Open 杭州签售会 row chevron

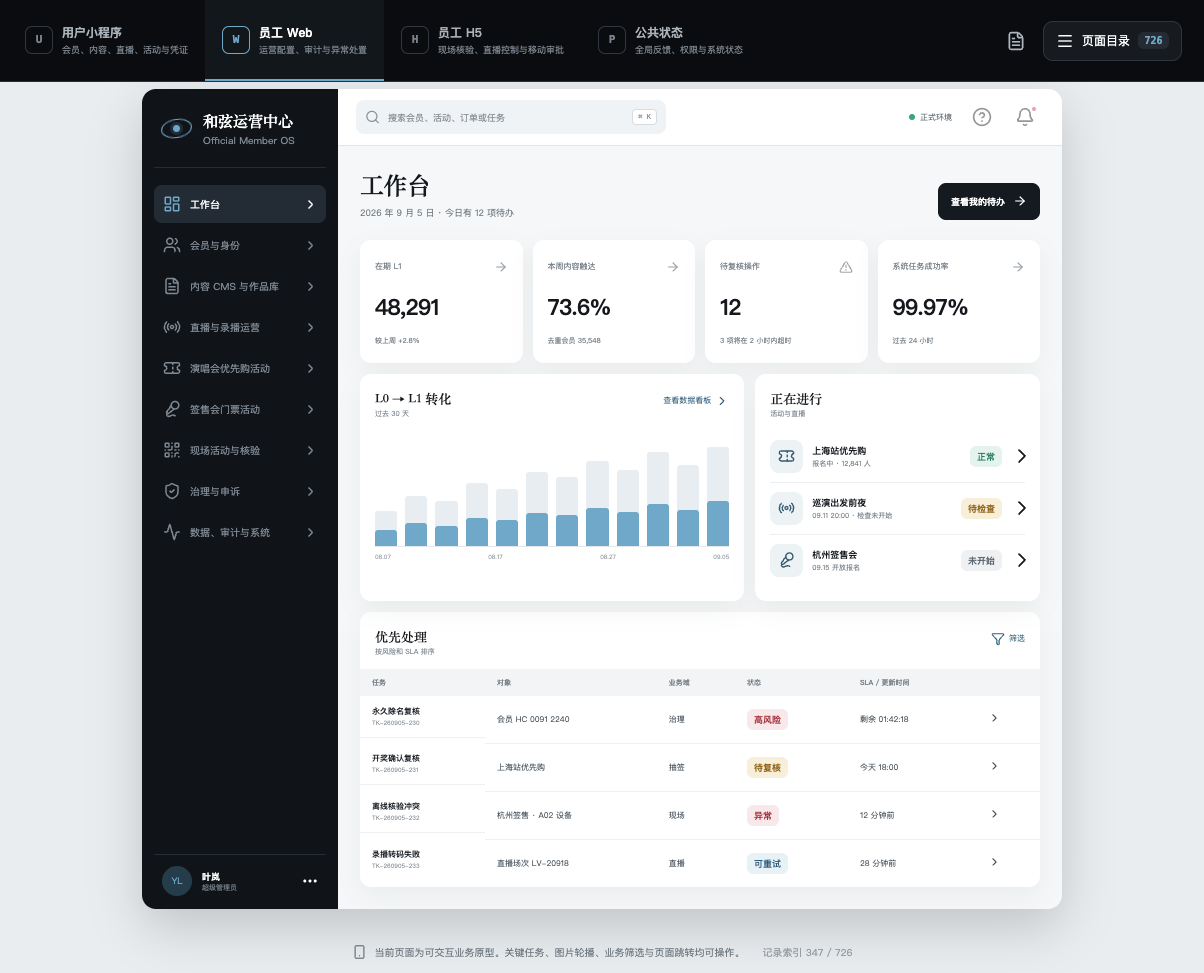[1022, 560]
